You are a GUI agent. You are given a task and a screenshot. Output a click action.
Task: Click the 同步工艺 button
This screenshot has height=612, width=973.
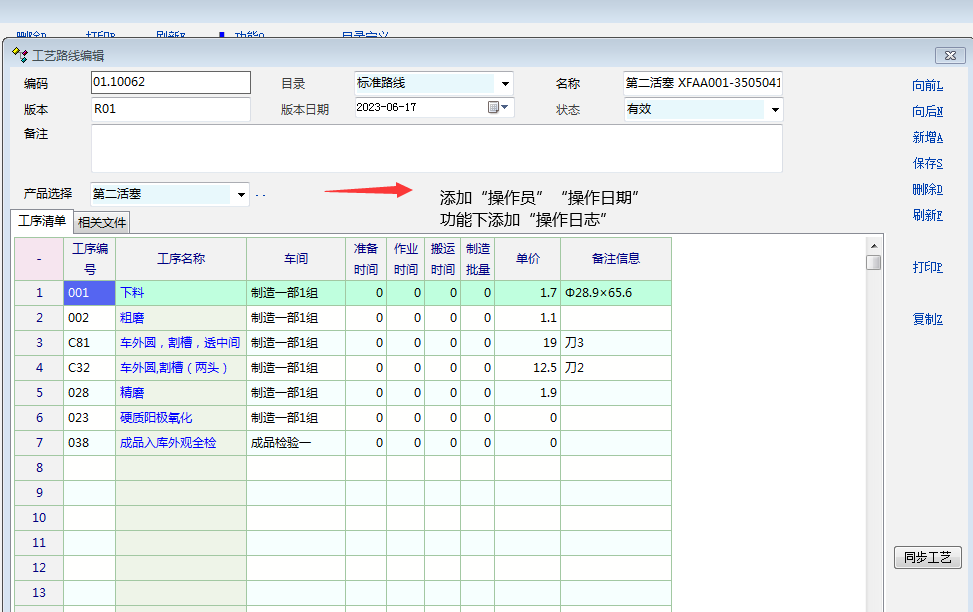coord(927,558)
